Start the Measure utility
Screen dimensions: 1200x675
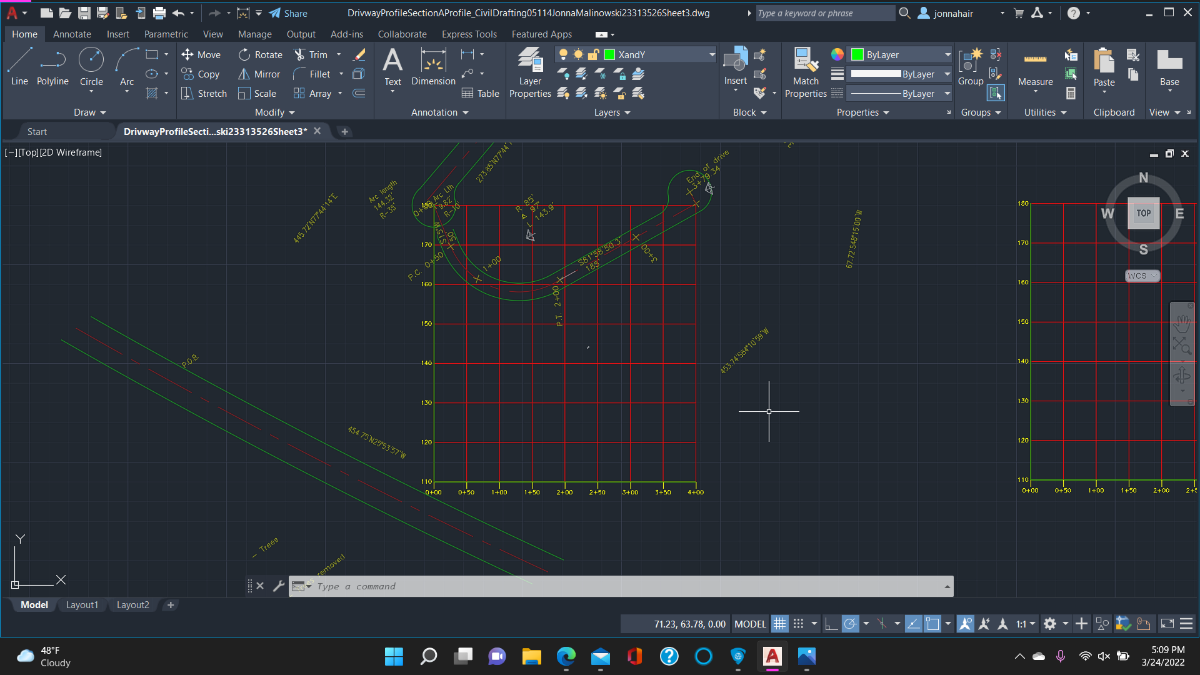point(1035,67)
